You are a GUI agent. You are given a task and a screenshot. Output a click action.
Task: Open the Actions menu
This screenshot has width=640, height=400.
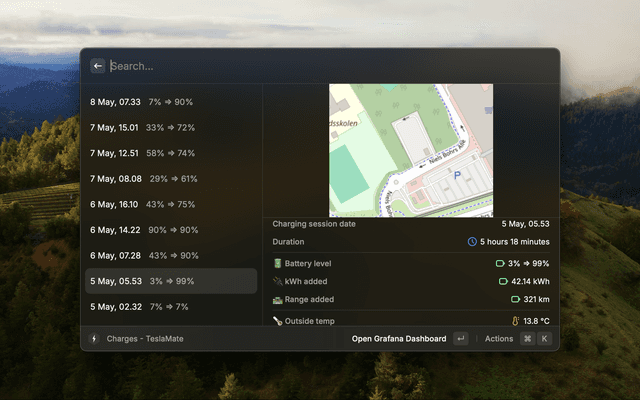pyautogui.click(x=499, y=339)
